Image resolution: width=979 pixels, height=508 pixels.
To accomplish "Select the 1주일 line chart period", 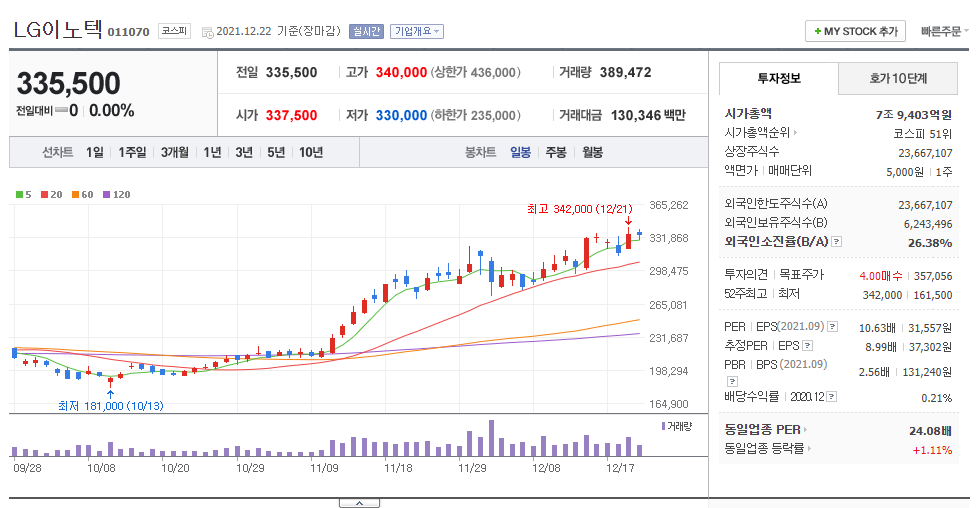I will [132, 152].
